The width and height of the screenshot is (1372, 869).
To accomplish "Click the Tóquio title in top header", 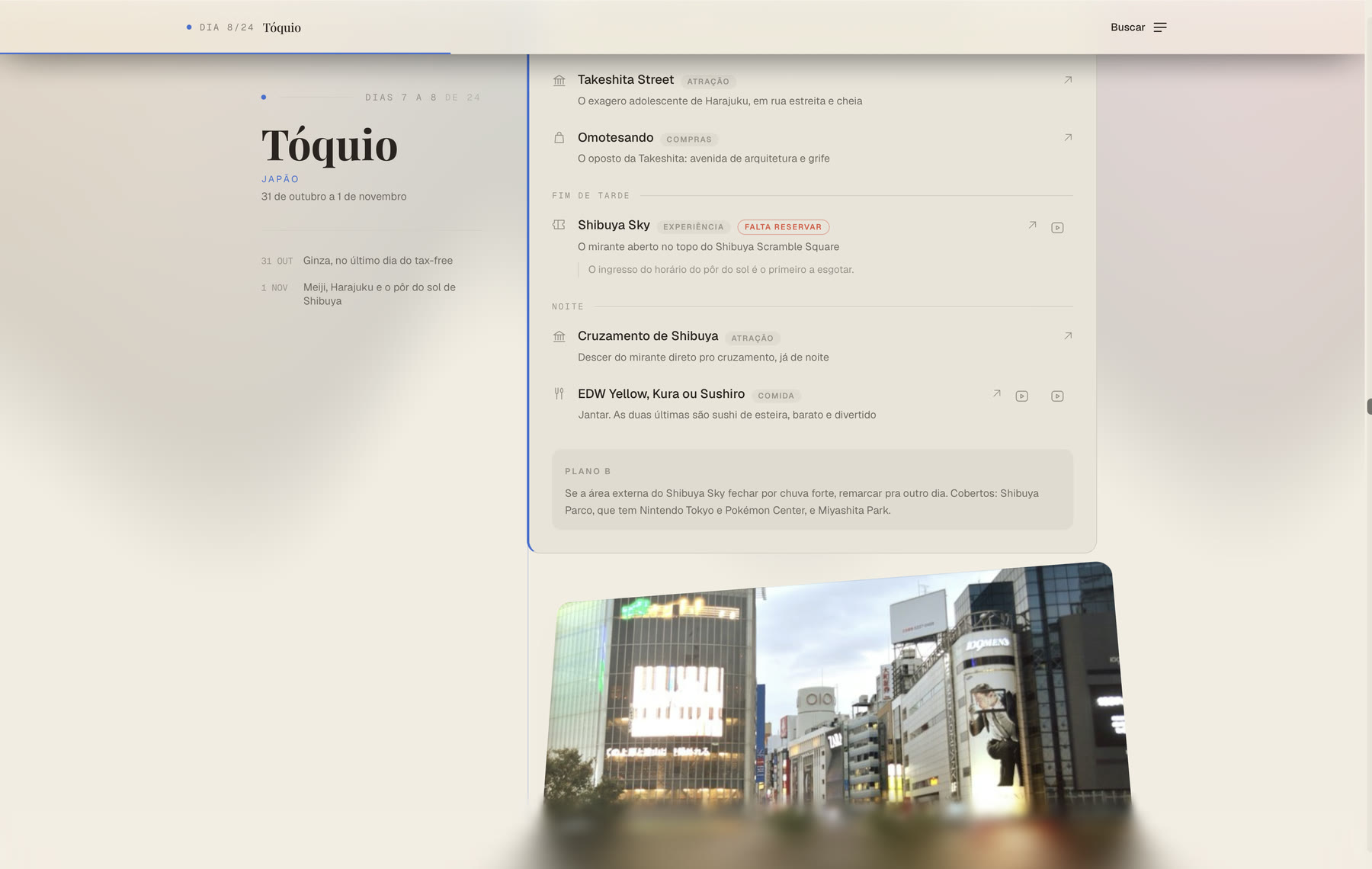I will click(x=282, y=27).
